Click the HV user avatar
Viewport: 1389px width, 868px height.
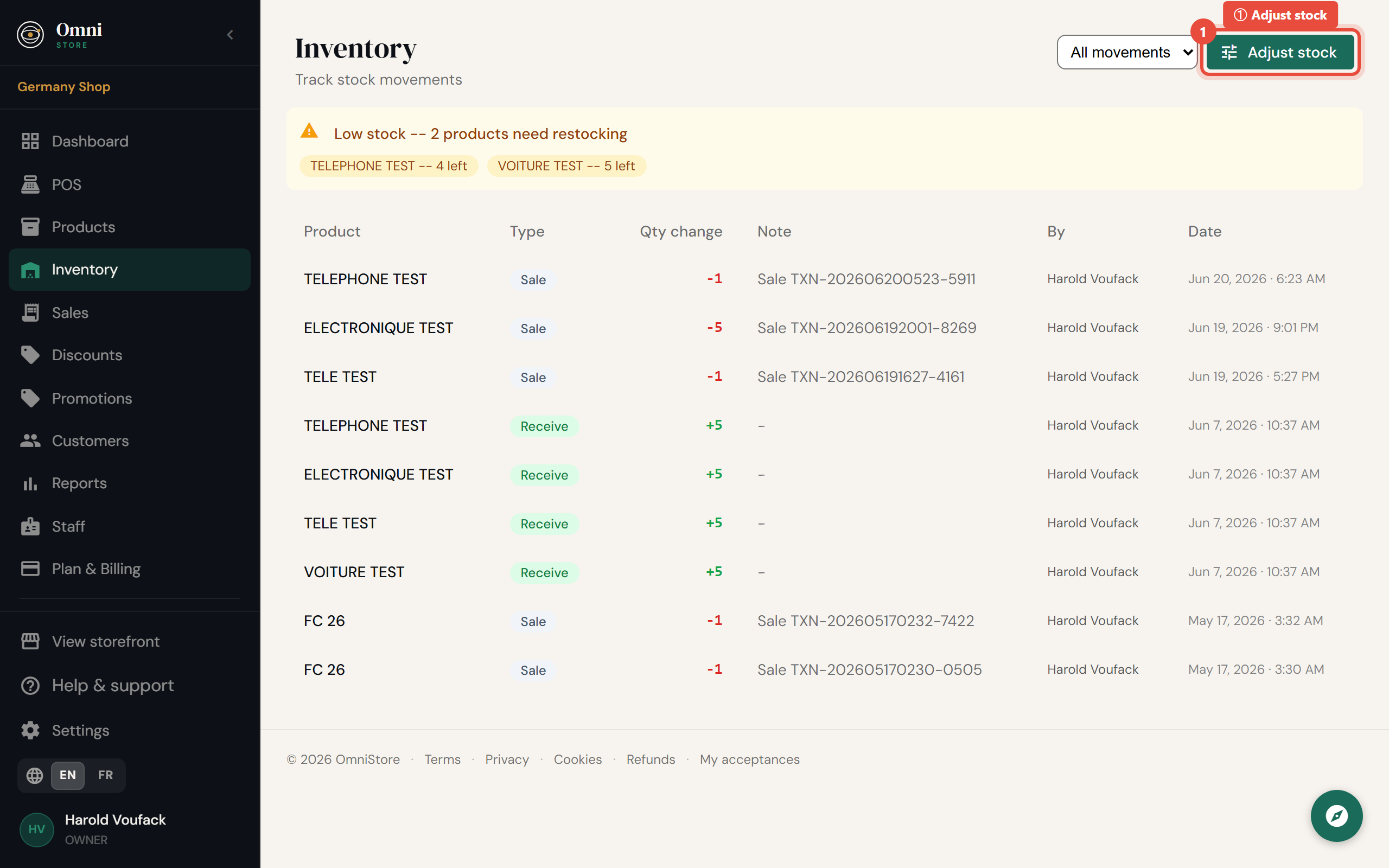(x=37, y=829)
